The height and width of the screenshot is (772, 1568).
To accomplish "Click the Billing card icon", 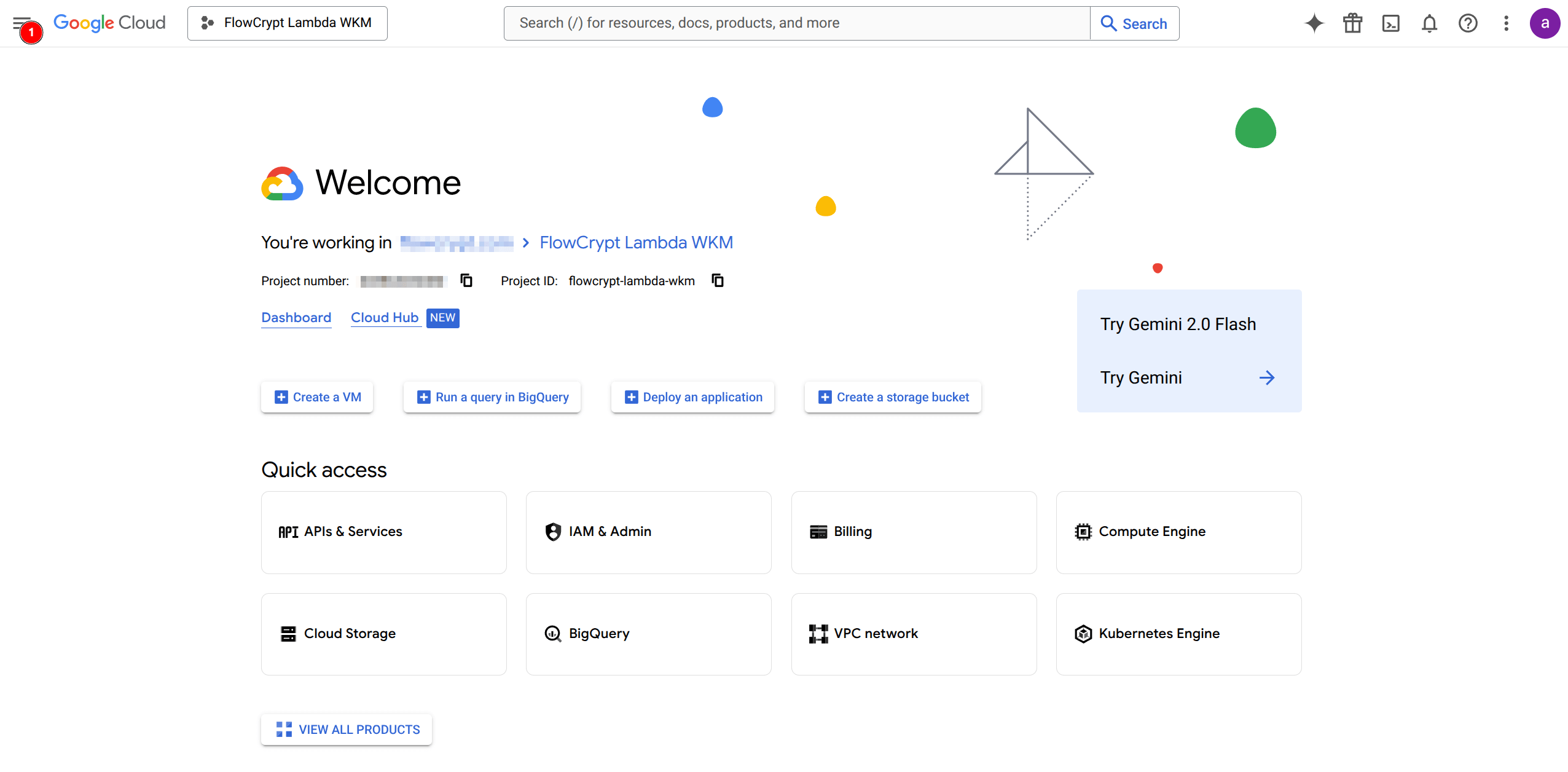I will (818, 532).
